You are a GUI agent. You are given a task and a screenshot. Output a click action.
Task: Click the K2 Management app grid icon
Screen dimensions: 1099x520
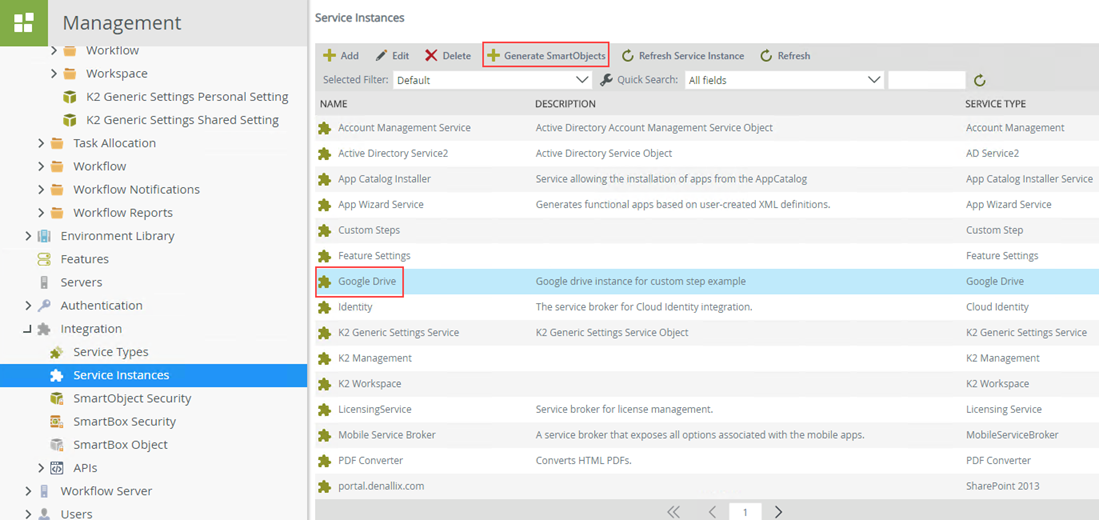pyautogui.click(x=23, y=22)
